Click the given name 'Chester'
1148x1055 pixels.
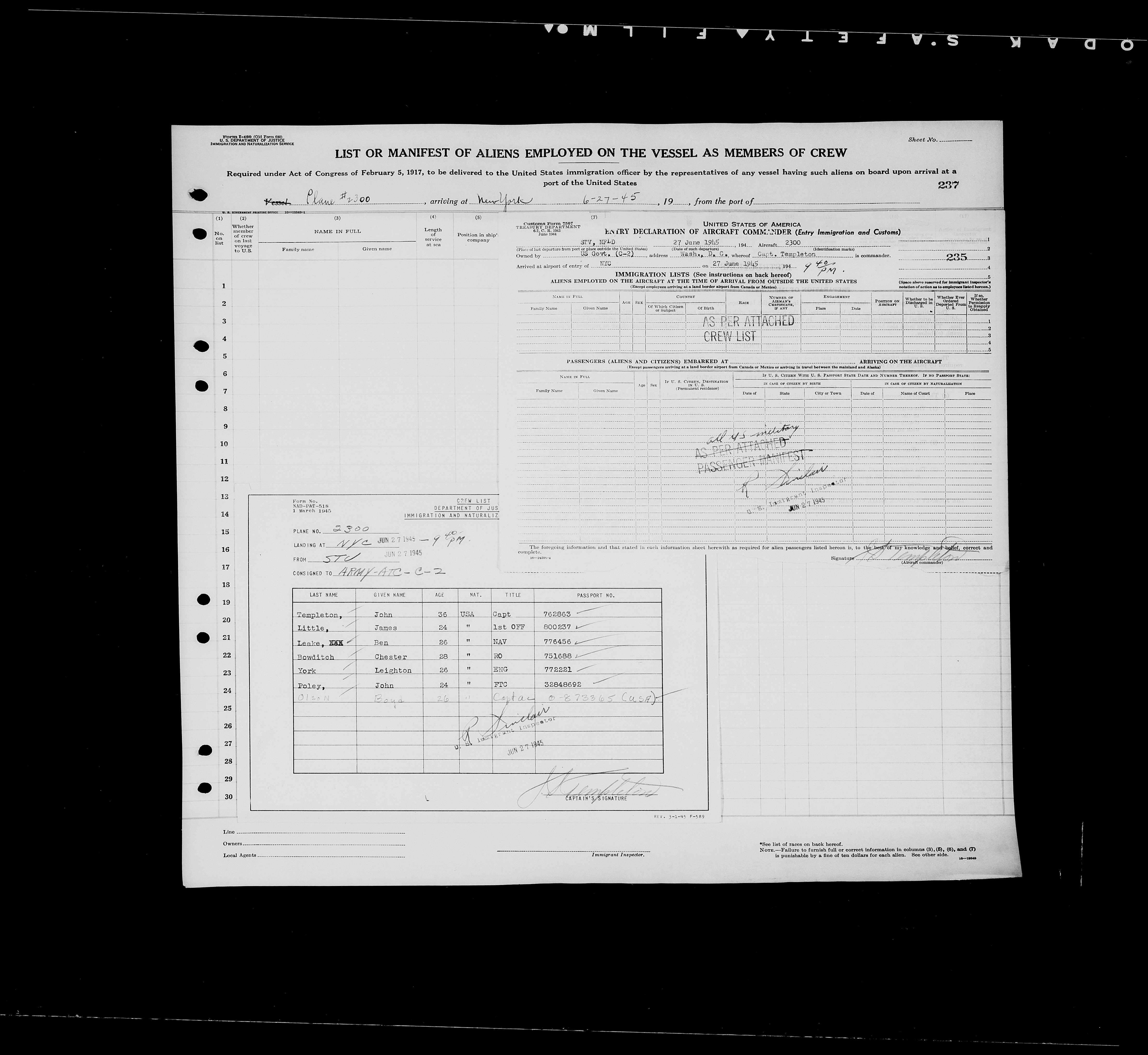(391, 657)
